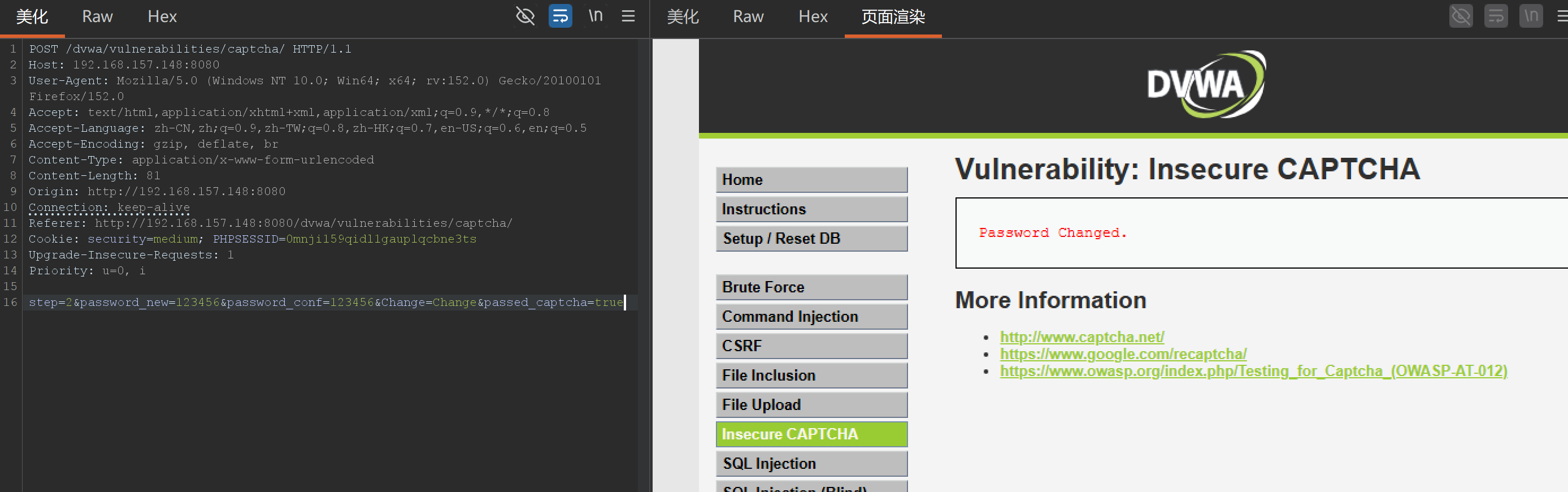Click the Upgrade-Insecure-Requests header line
Viewport: 1568px width, 492px height.
[131, 254]
